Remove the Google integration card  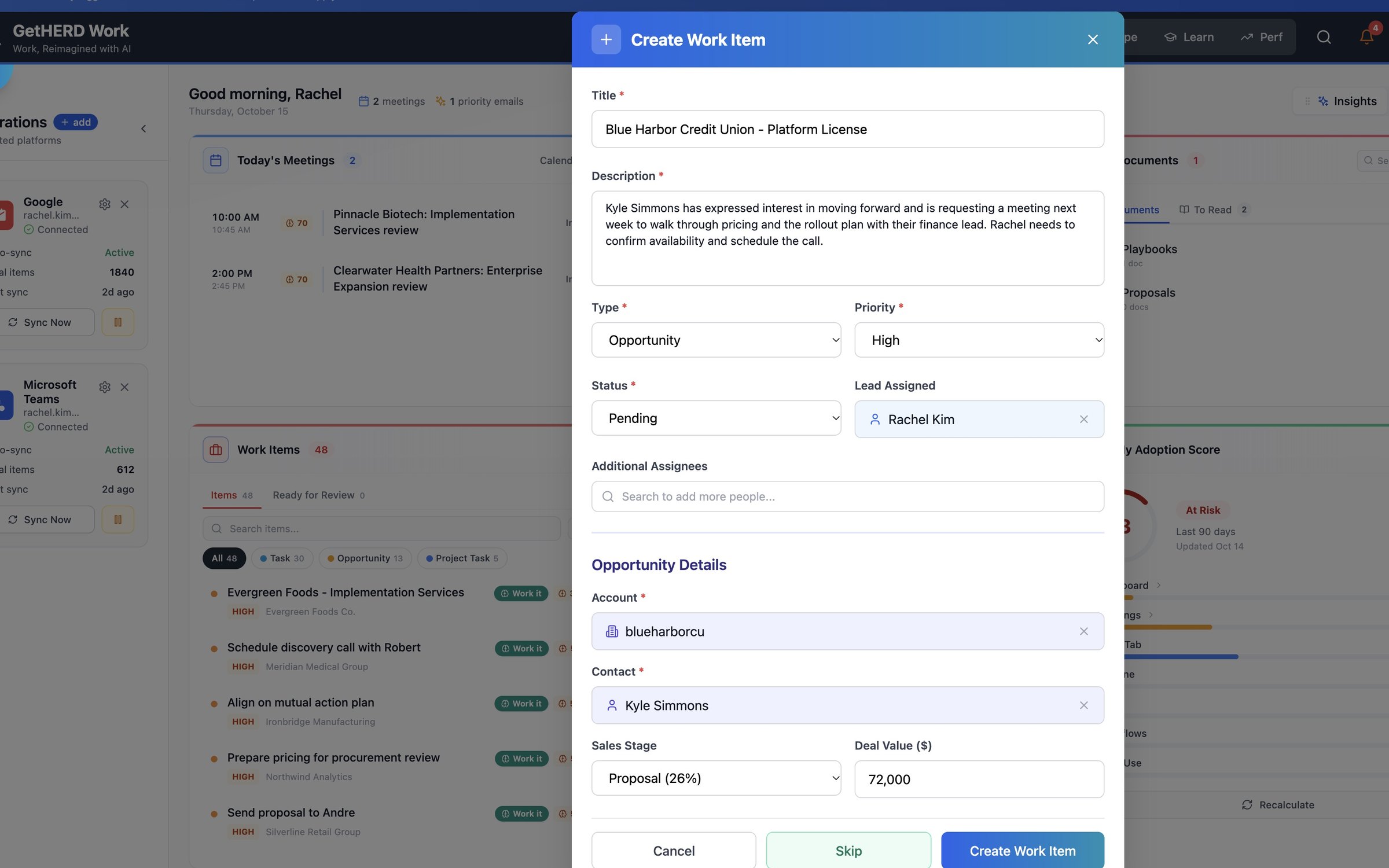click(x=124, y=204)
